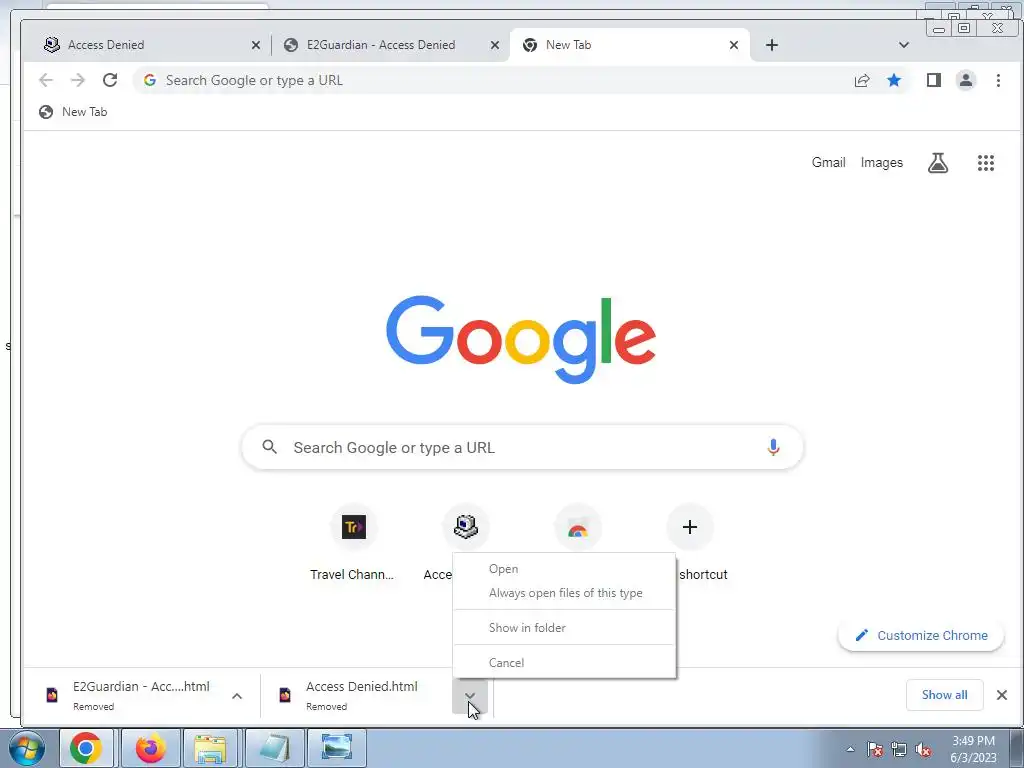Viewport: 1024px width, 768px height.
Task: Open the Travel Channel shortcut tile
Action: 353,527
